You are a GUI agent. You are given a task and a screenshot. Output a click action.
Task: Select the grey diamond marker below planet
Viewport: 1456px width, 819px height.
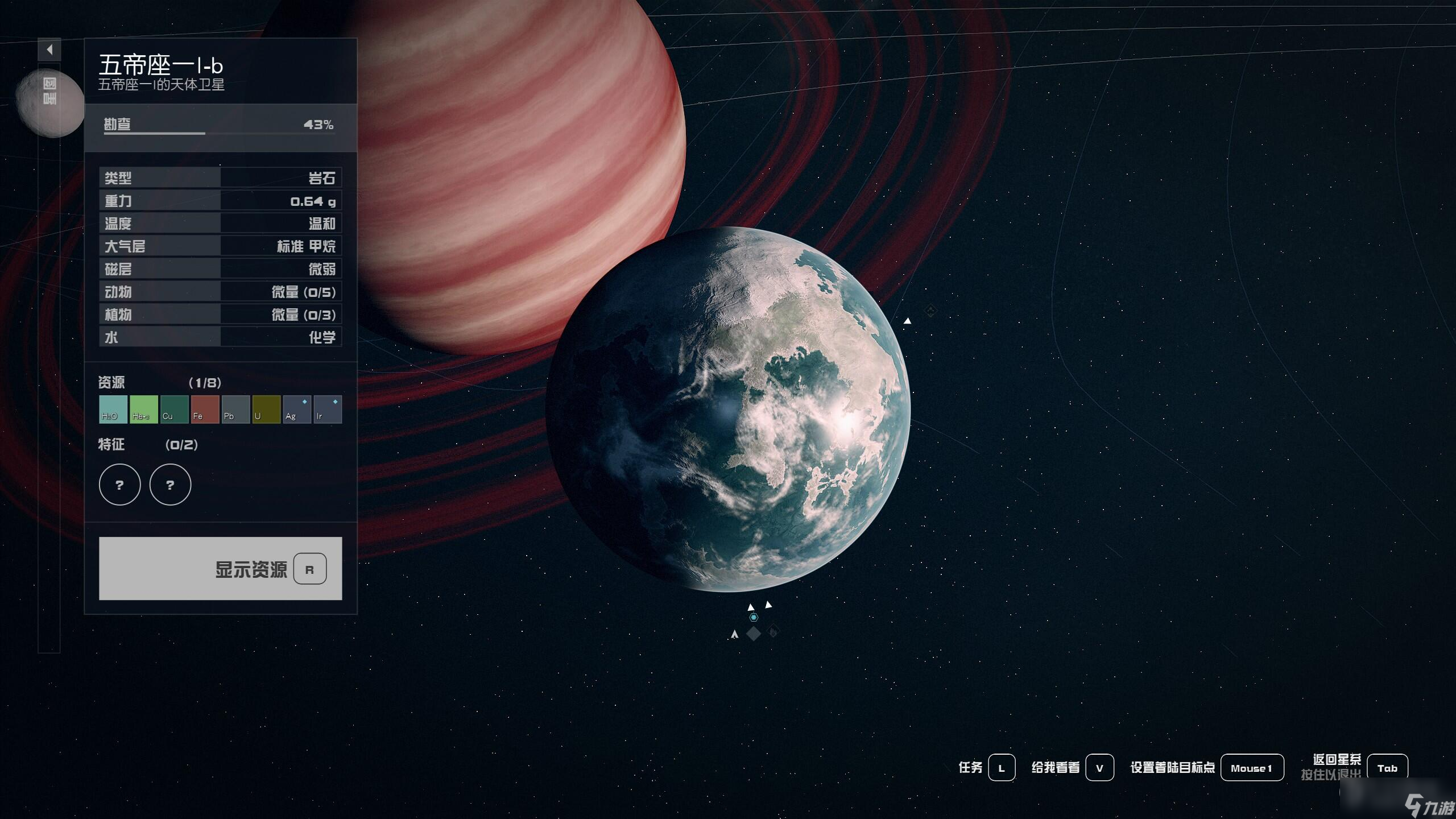click(754, 634)
